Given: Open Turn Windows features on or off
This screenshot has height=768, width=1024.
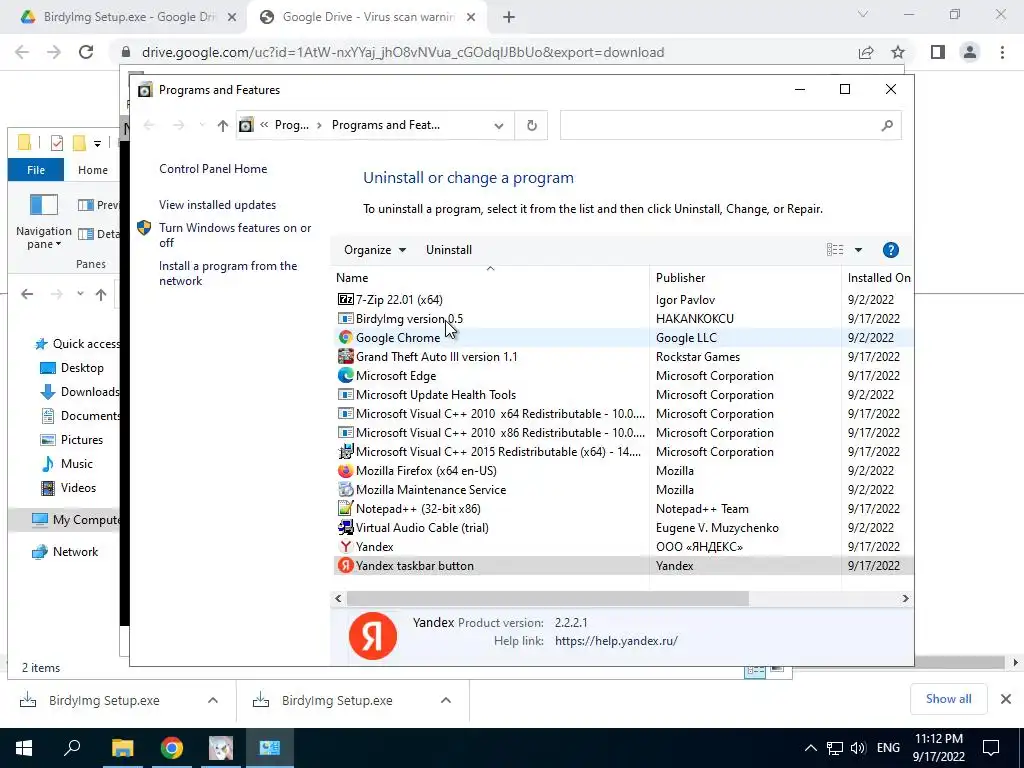Looking at the screenshot, I should click(235, 235).
